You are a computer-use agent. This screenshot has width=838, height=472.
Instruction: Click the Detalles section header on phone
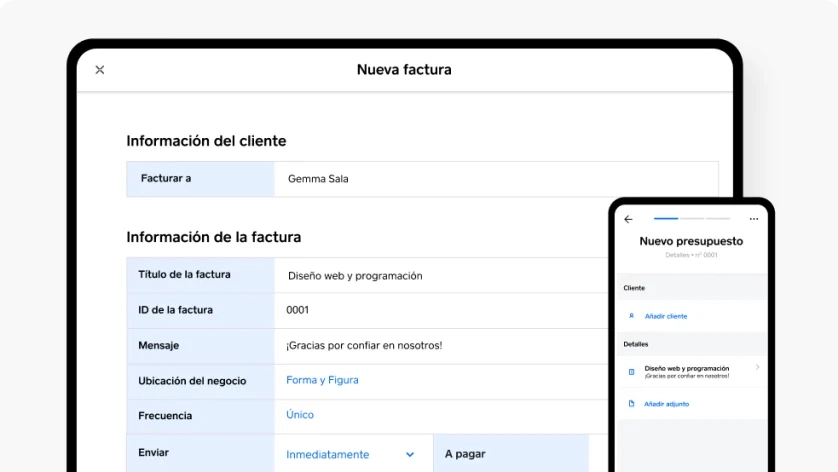click(635, 344)
